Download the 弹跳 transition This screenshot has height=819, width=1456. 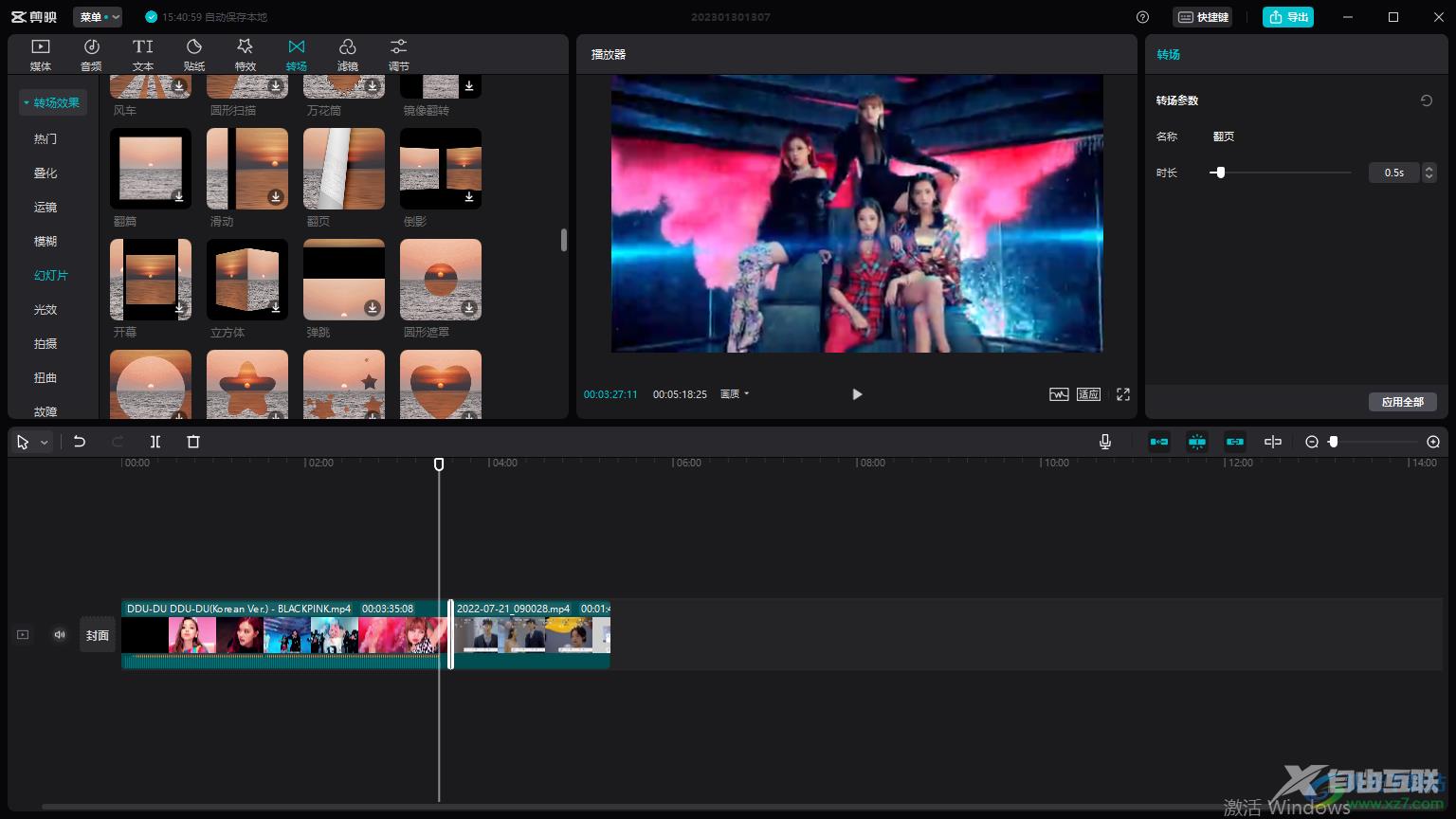click(x=372, y=307)
